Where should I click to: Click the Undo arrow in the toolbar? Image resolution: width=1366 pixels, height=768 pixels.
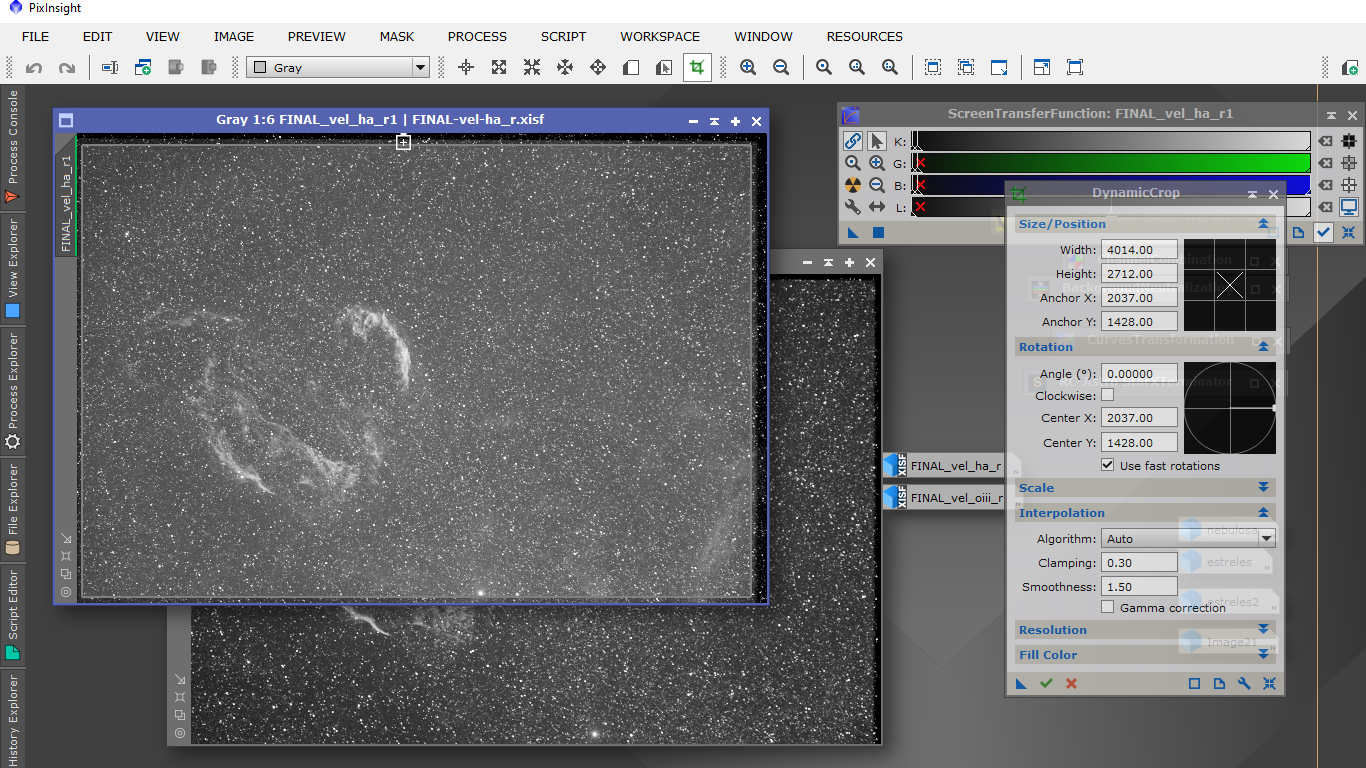click(x=34, y=68)
